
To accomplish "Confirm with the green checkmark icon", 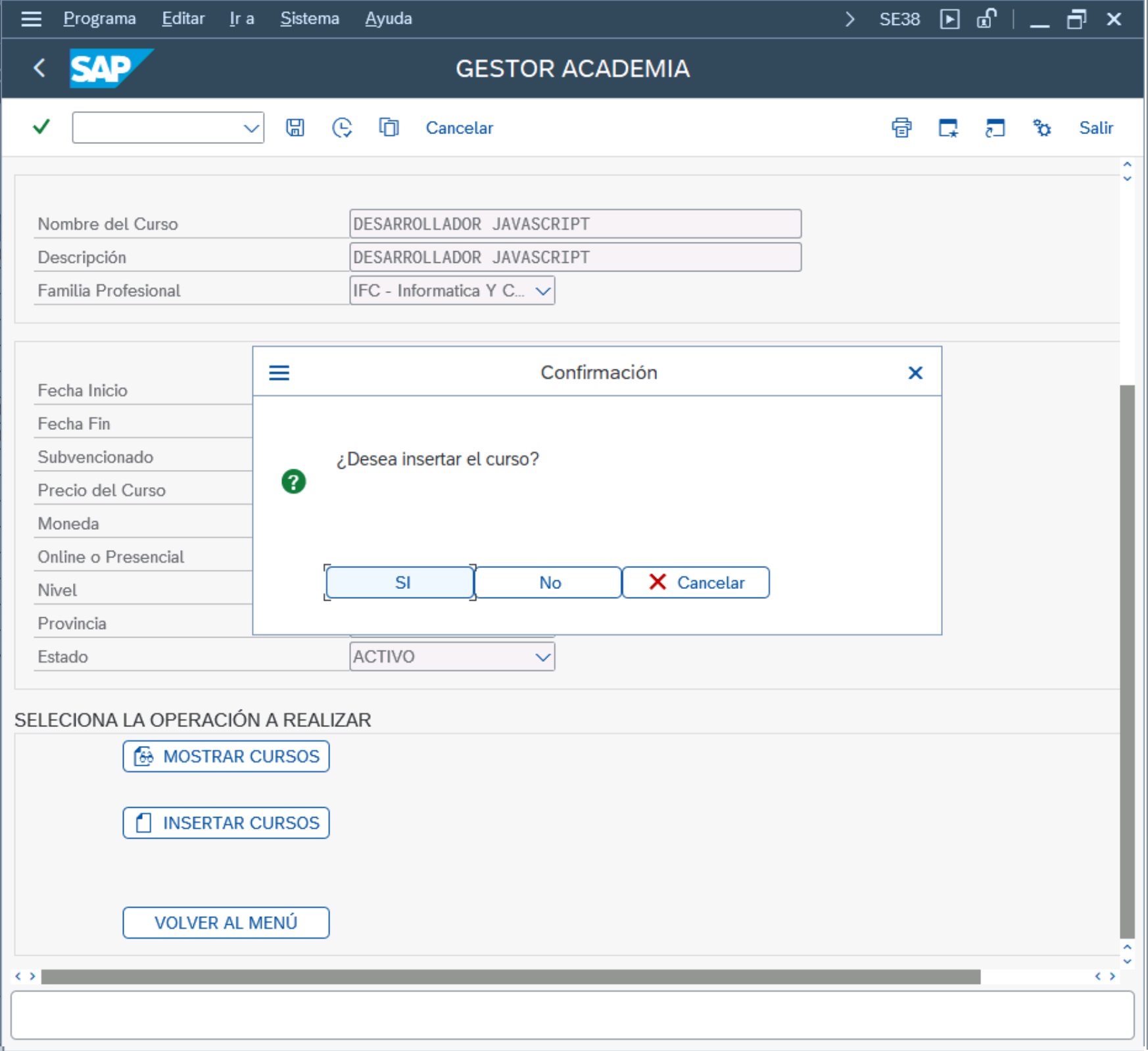I will click(x=41, y=126).
